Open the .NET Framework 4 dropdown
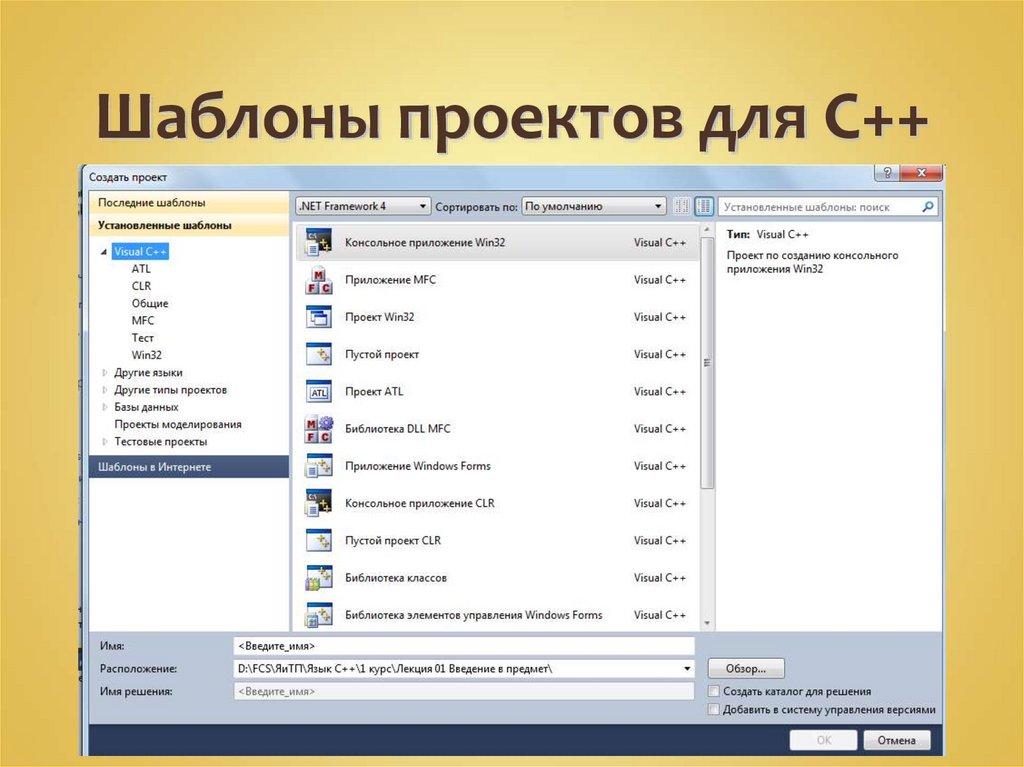This screenshot has width=1024, height=767. [x=363, y=206]
